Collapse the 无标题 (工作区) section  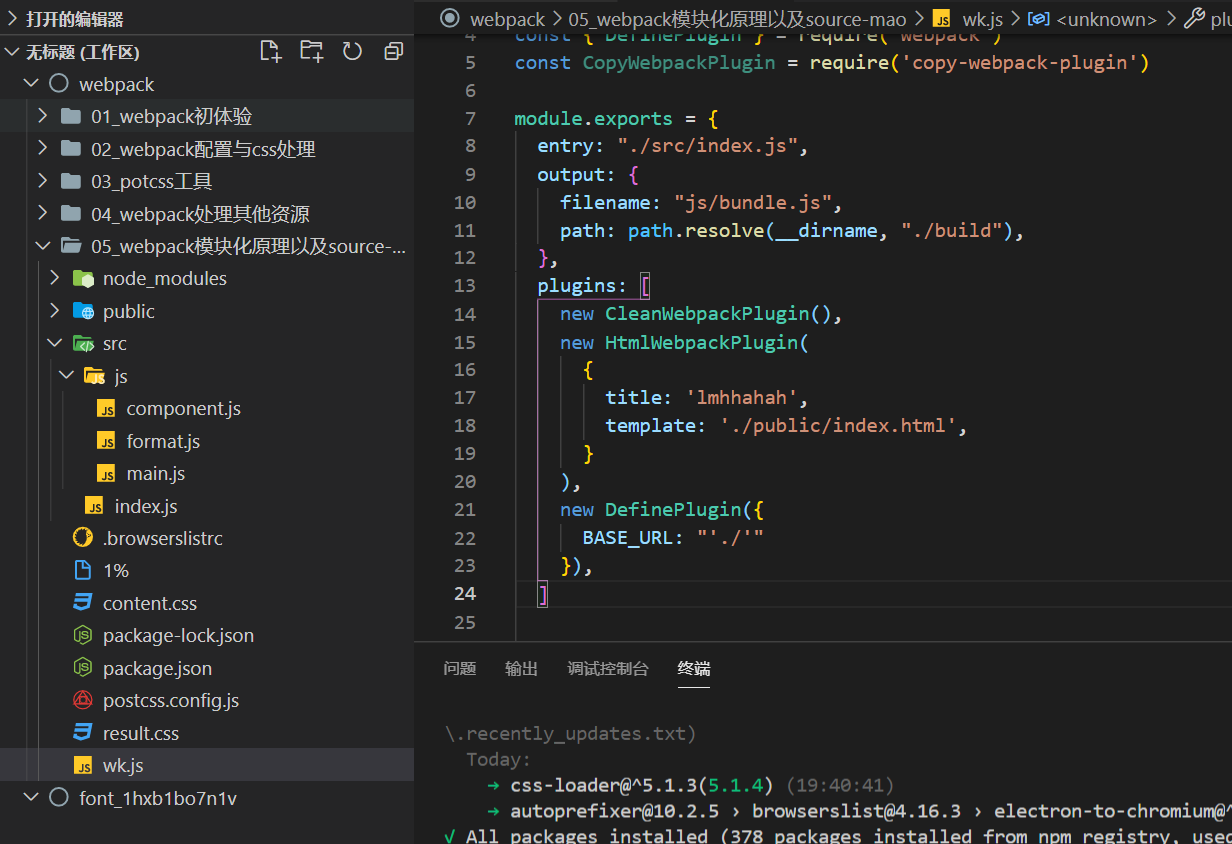tap(13, 52)
